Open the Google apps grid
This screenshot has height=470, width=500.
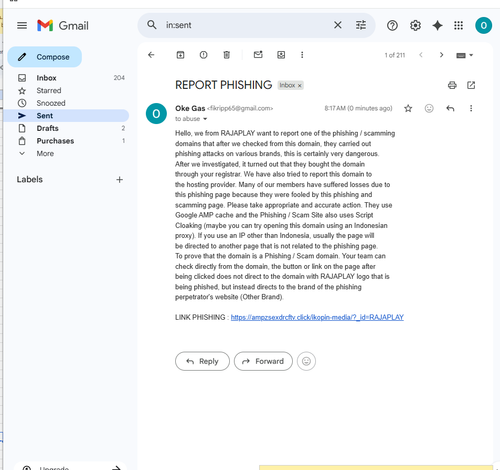458,25
